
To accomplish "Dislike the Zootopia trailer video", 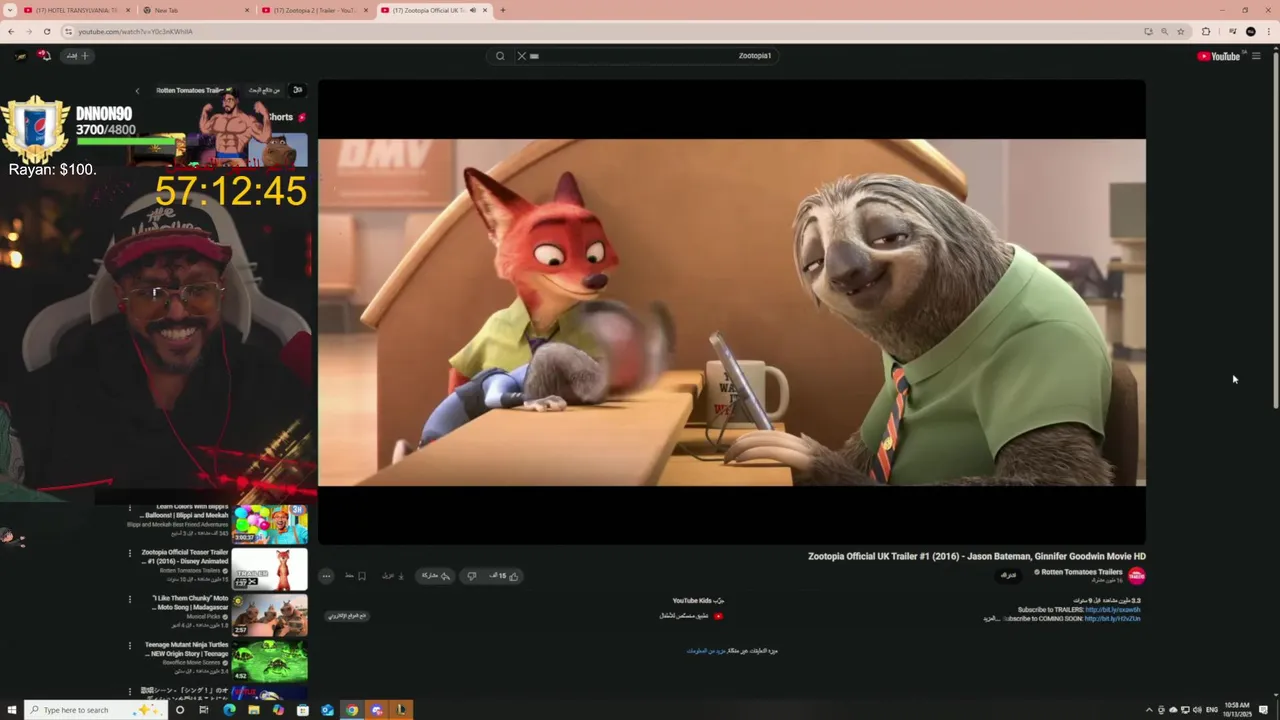I will 472,576.
